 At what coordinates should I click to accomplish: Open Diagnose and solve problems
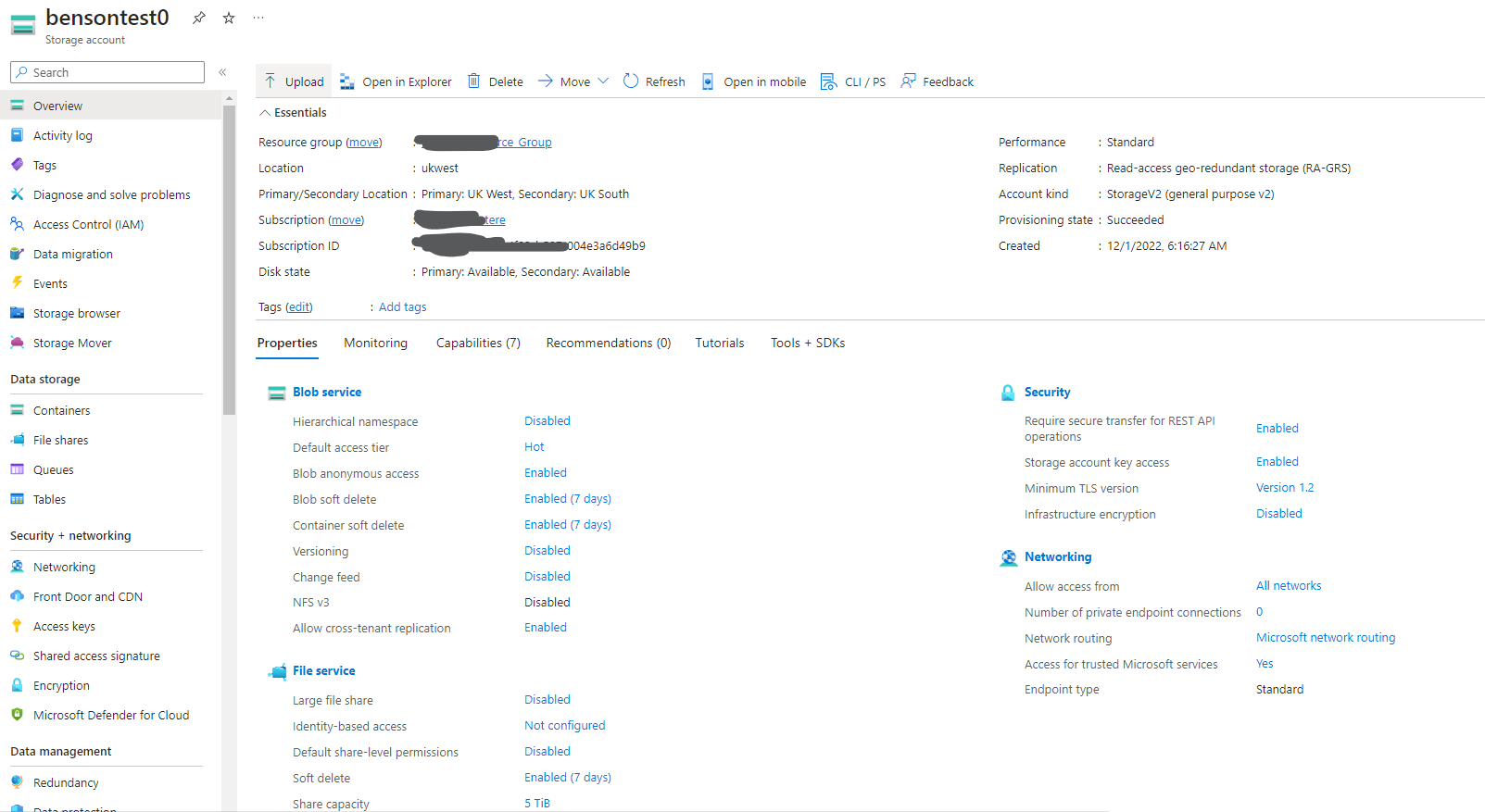tap(111, 194)
